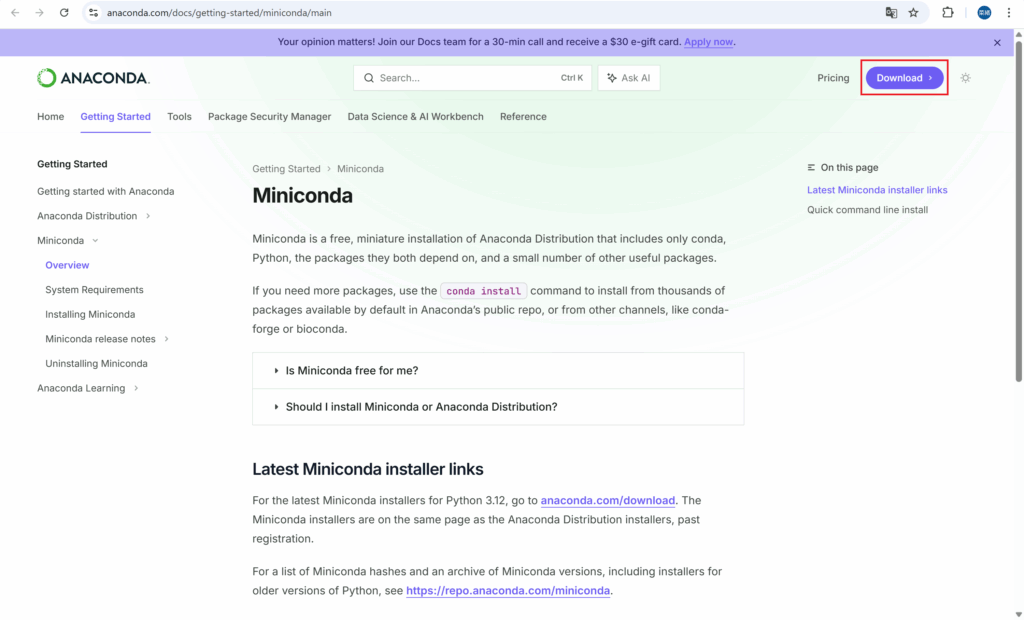
Task: Open Getting started with Anaconda sidebar link
Action: click(x=106, y=191)
